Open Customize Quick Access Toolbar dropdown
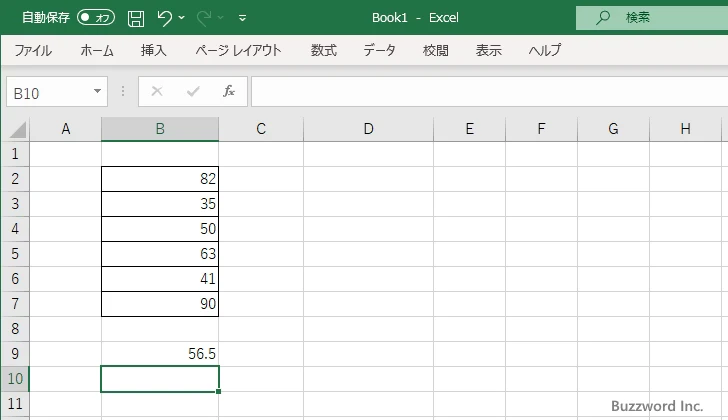This screenshot has height=420, width=728. pyautogui.click(x=242, y=18)
